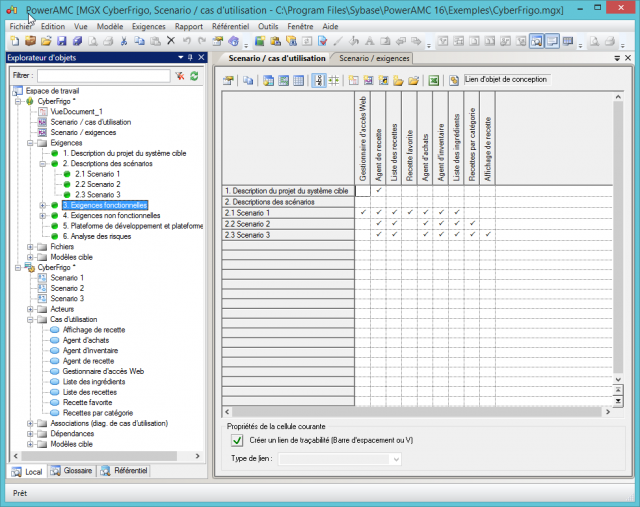Click the Copy icon in main toolbar
The width and height of the screenshot is (640, 507).
point(140,41)
